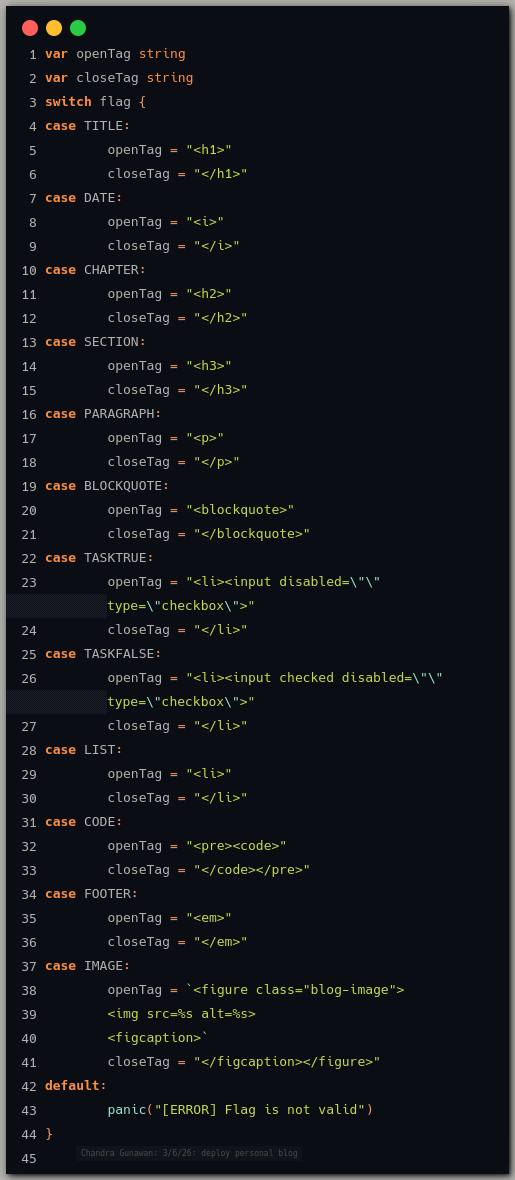Click the string "</li>" on line 30
The width and height of the screenshot is (515, 1180).
click(x=221, y=798)
